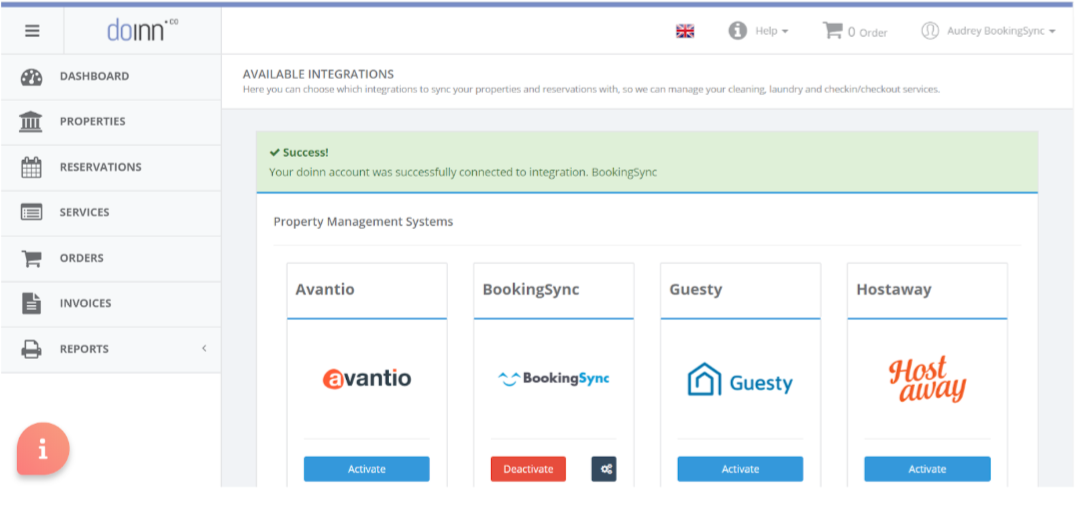Click the BookingSync logo image
This screenshot has width=1086, height=506.
click(x=553, y=379)
